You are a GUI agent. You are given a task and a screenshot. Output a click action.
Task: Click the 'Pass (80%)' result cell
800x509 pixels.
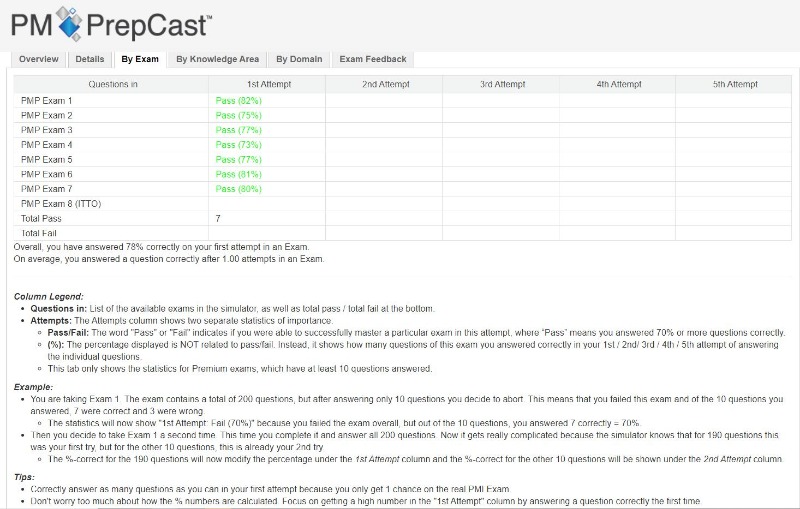tap(238, 189)
